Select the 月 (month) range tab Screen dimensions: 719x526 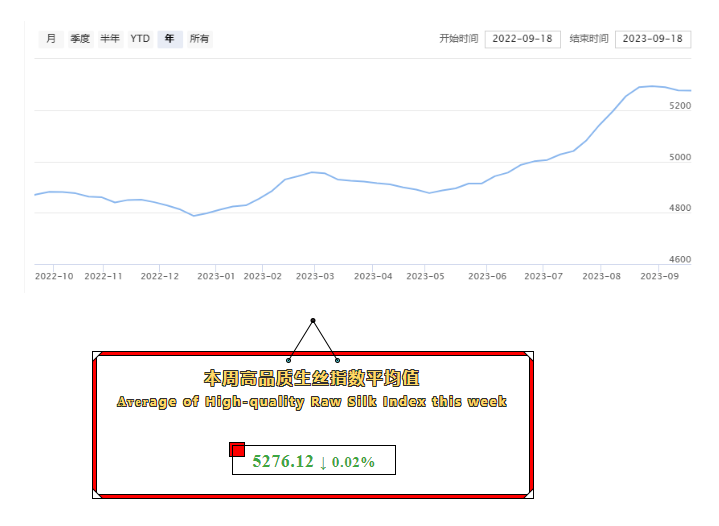point(51,39)
